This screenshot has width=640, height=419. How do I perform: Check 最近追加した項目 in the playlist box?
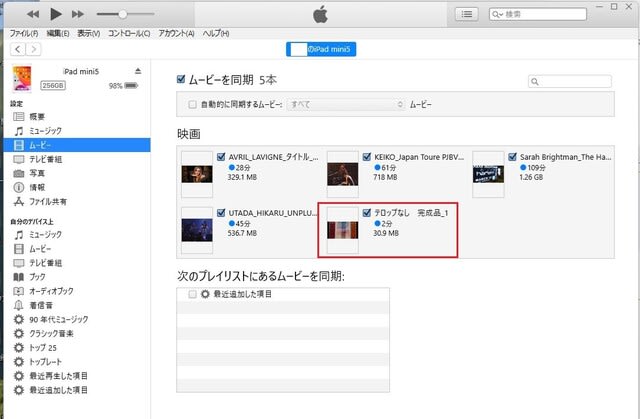pyautogui.click(x=192, y=294)
